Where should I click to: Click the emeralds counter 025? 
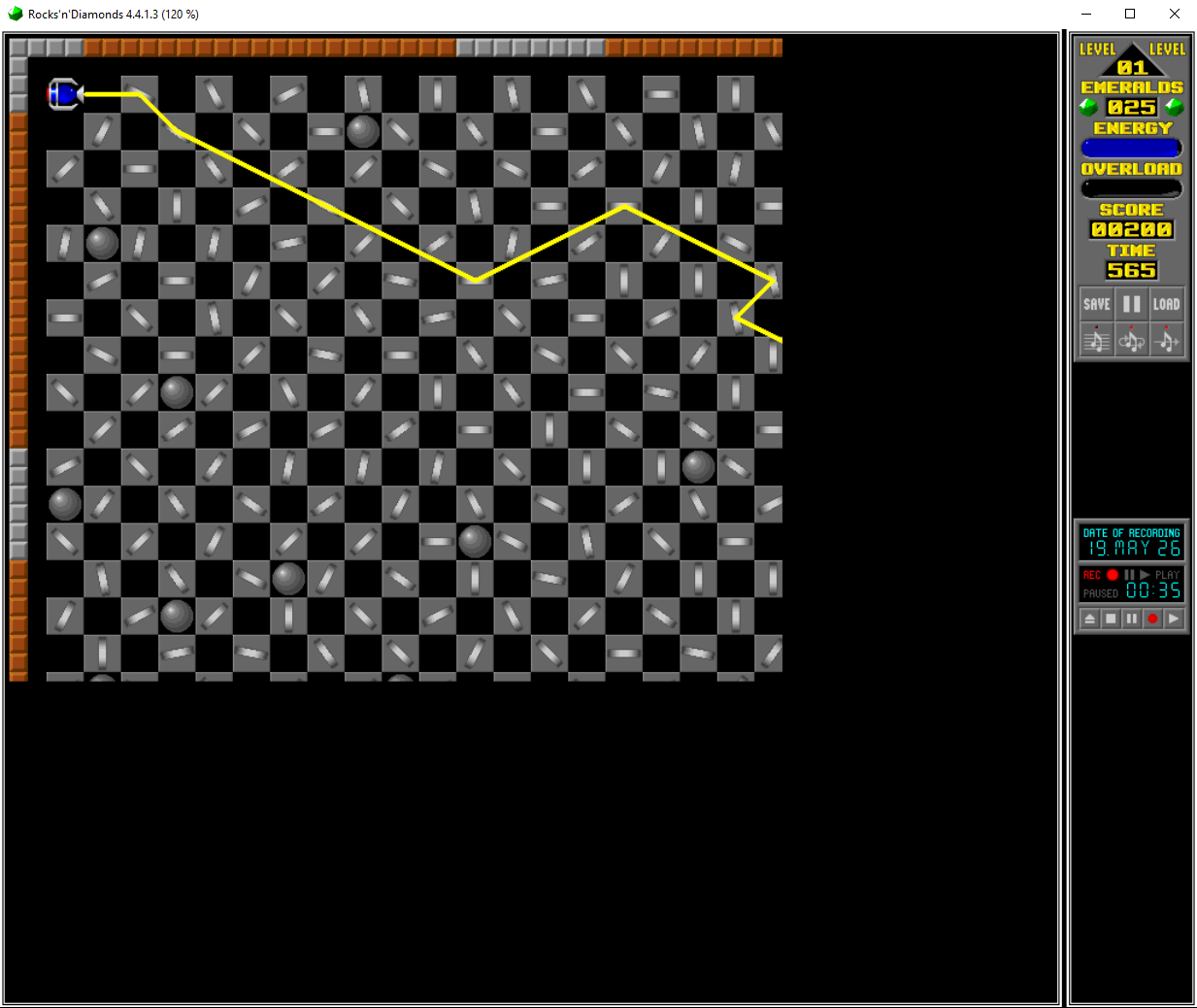click(1131, 107)
